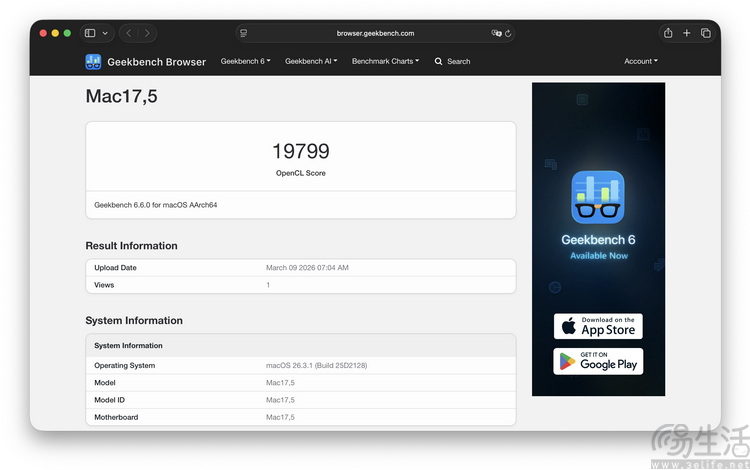Select the Result Information heading
This screenshot has width=750, height=470.
tap(132, 246)
